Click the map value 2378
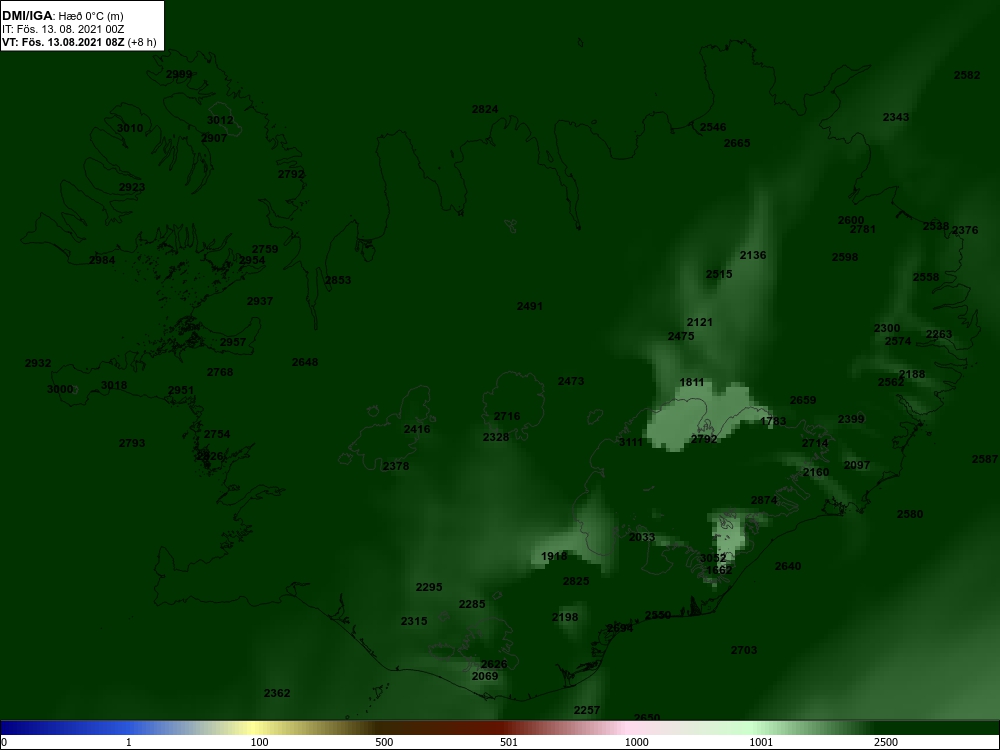This screenshot has height=750, width=1000. [395, 466]
